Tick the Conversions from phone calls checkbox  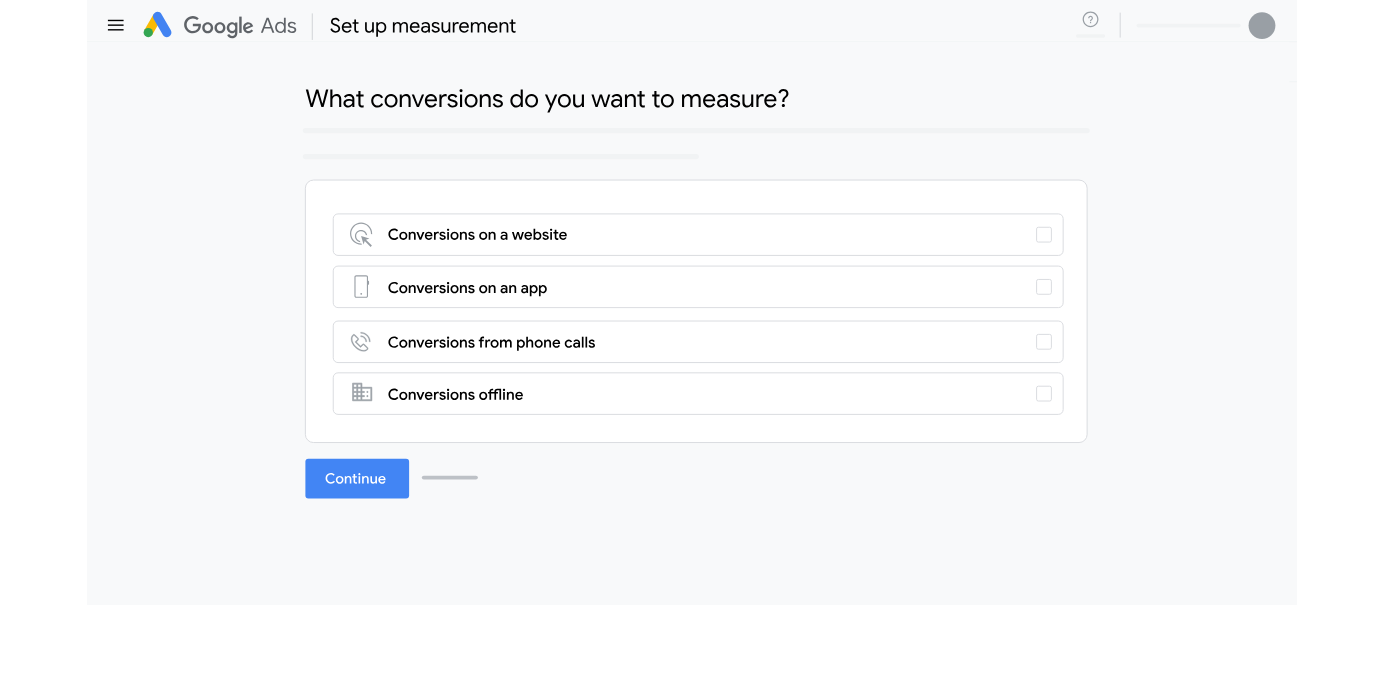[1043, 342]
